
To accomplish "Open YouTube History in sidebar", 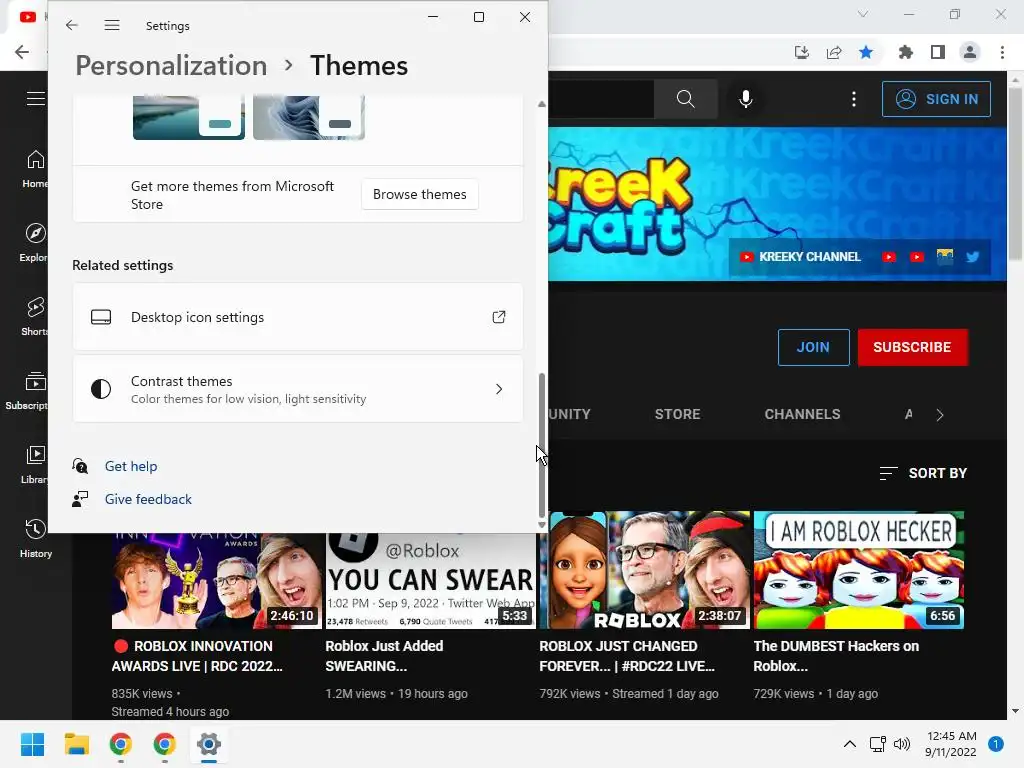I will click(35, 538).
